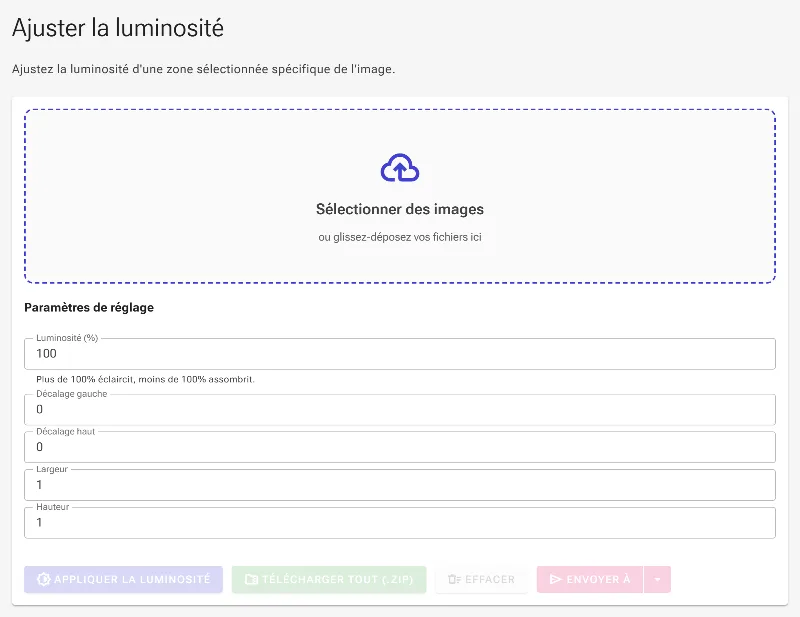Click the Télécharger tout (.zip) button
The image size is (800, 617).
pyautogui.click(x=329, y=579)
